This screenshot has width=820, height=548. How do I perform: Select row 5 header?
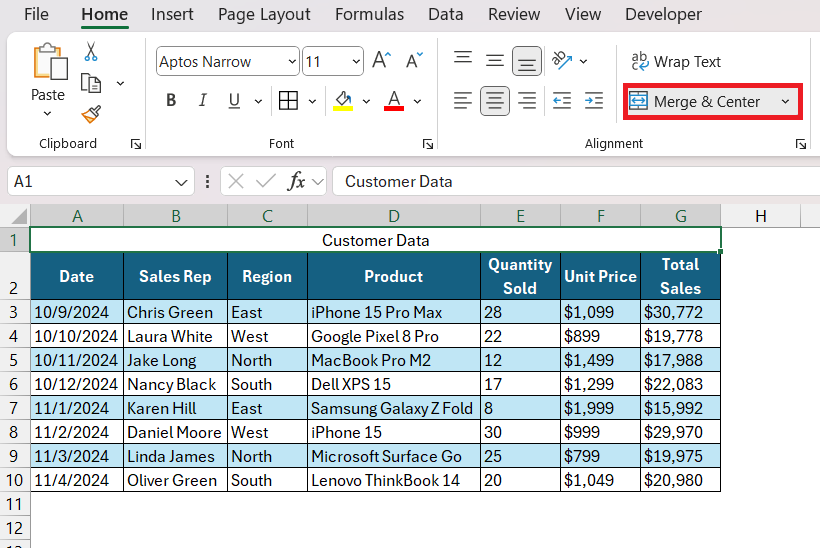coord(14,360)
